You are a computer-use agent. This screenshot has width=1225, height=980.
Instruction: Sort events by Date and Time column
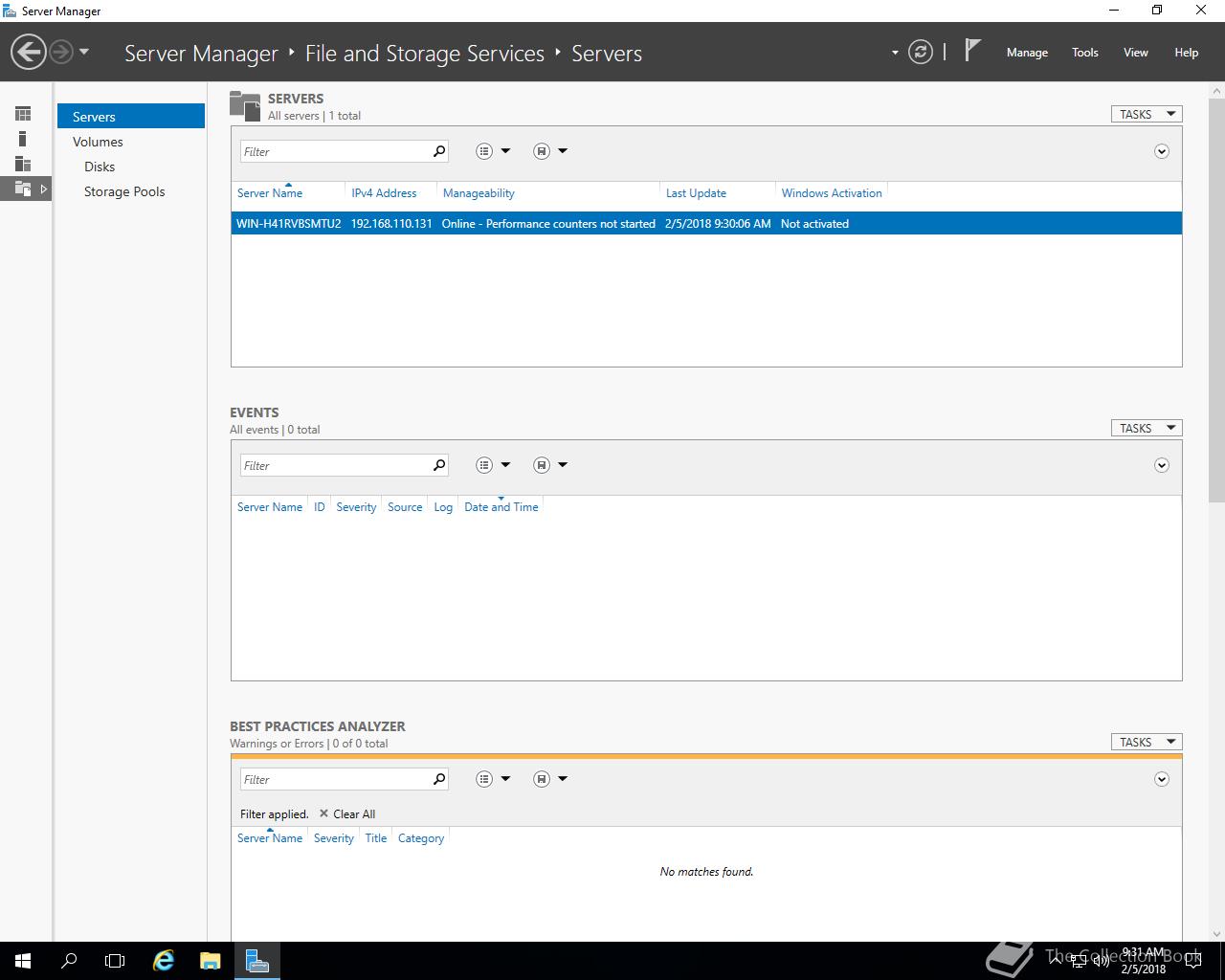click(501, 507)
